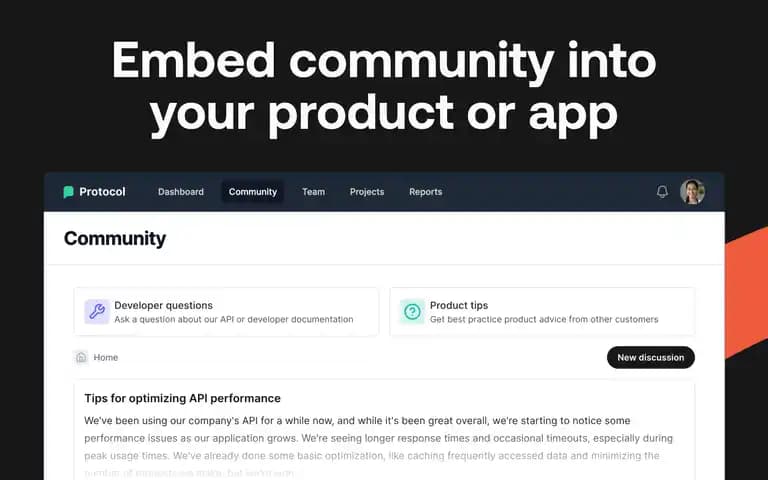This screenshot has height=480, width=768.
Task: Go to the Dashboard nav item
Action: (x=181, y=192)
